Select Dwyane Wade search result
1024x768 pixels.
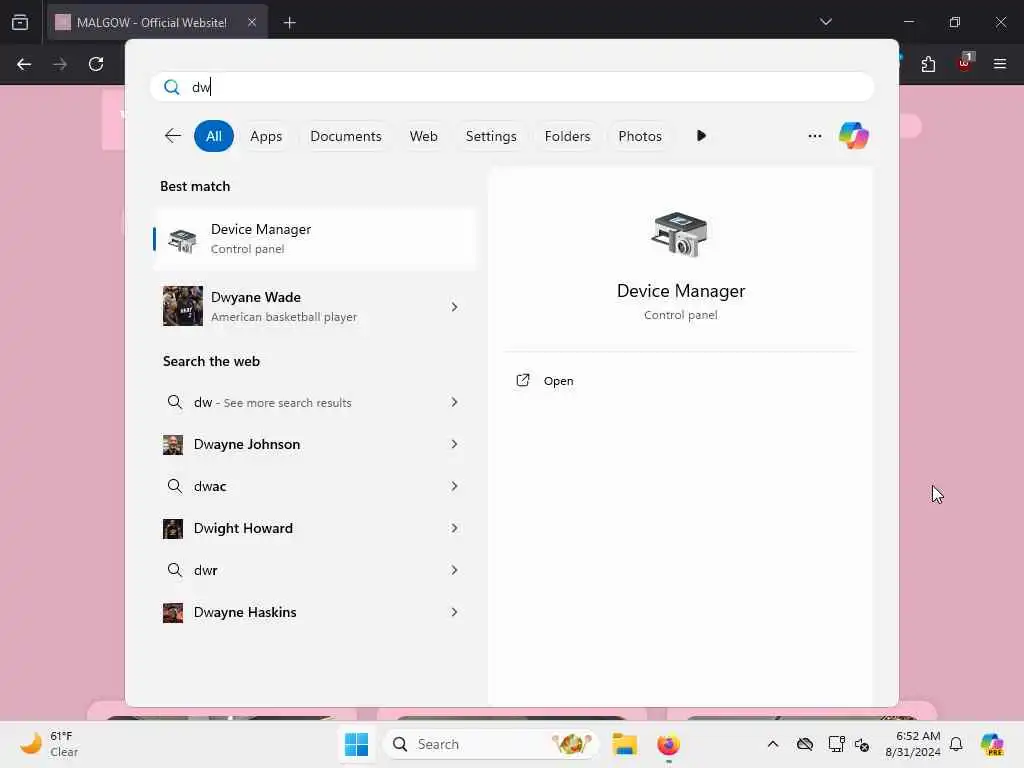tap(315, 306)
